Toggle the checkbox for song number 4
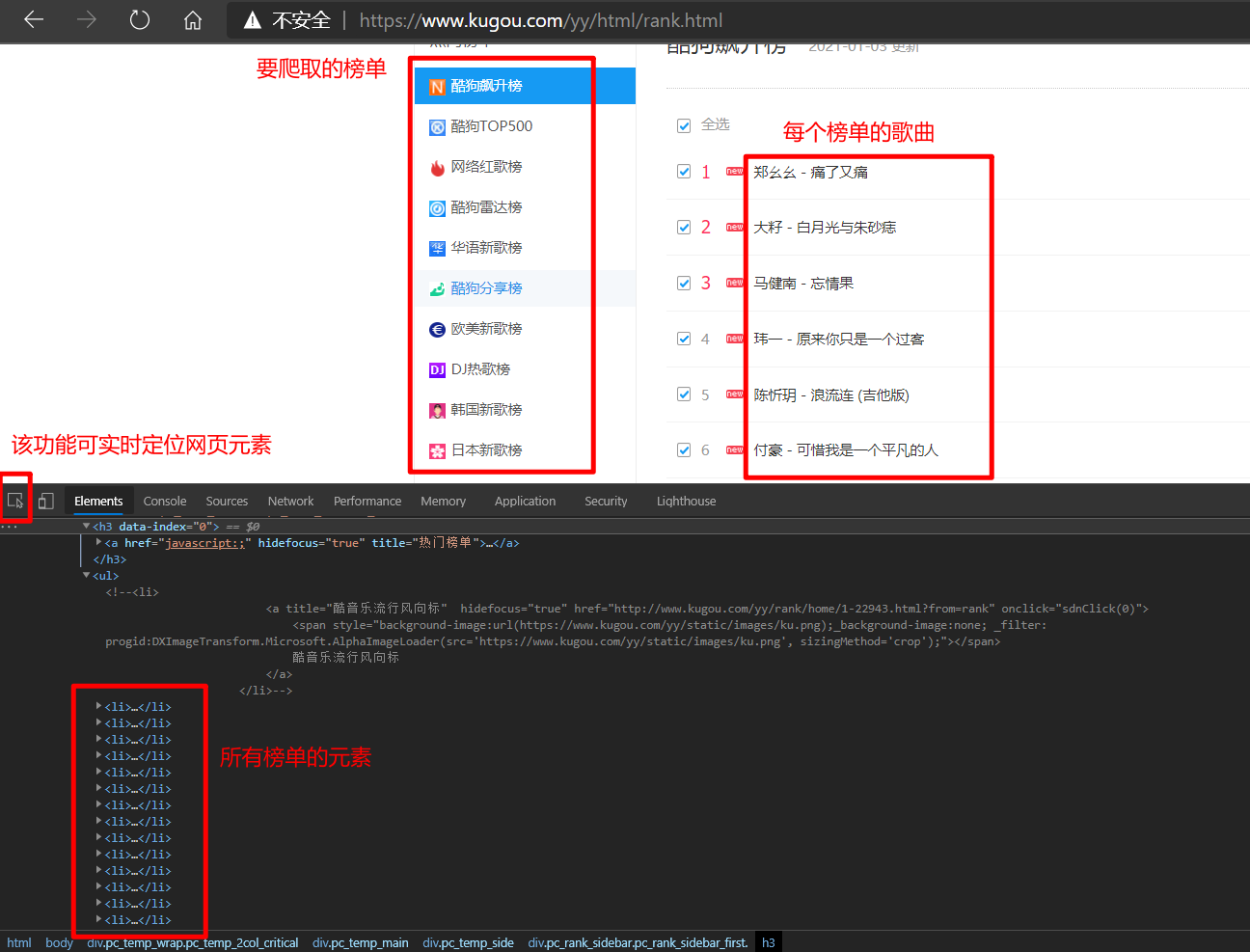Image resolution: width=1250 pixels, height=952 pixels. [x=684, y=339]
